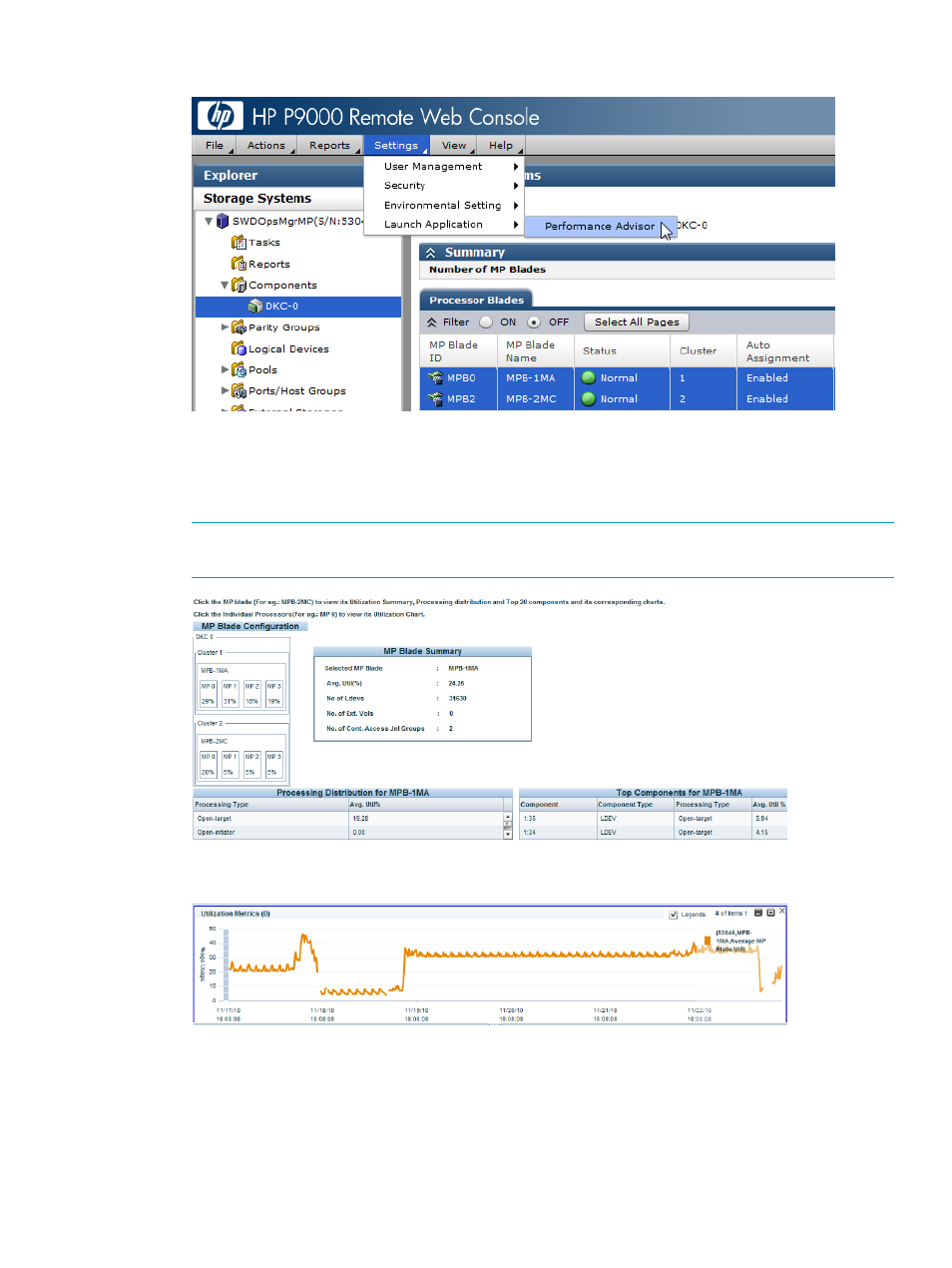Image resolution: width=952 pixels, height=1268 pixels.
Task: Click the DKC-0 component icon
Action: (255, 307)
